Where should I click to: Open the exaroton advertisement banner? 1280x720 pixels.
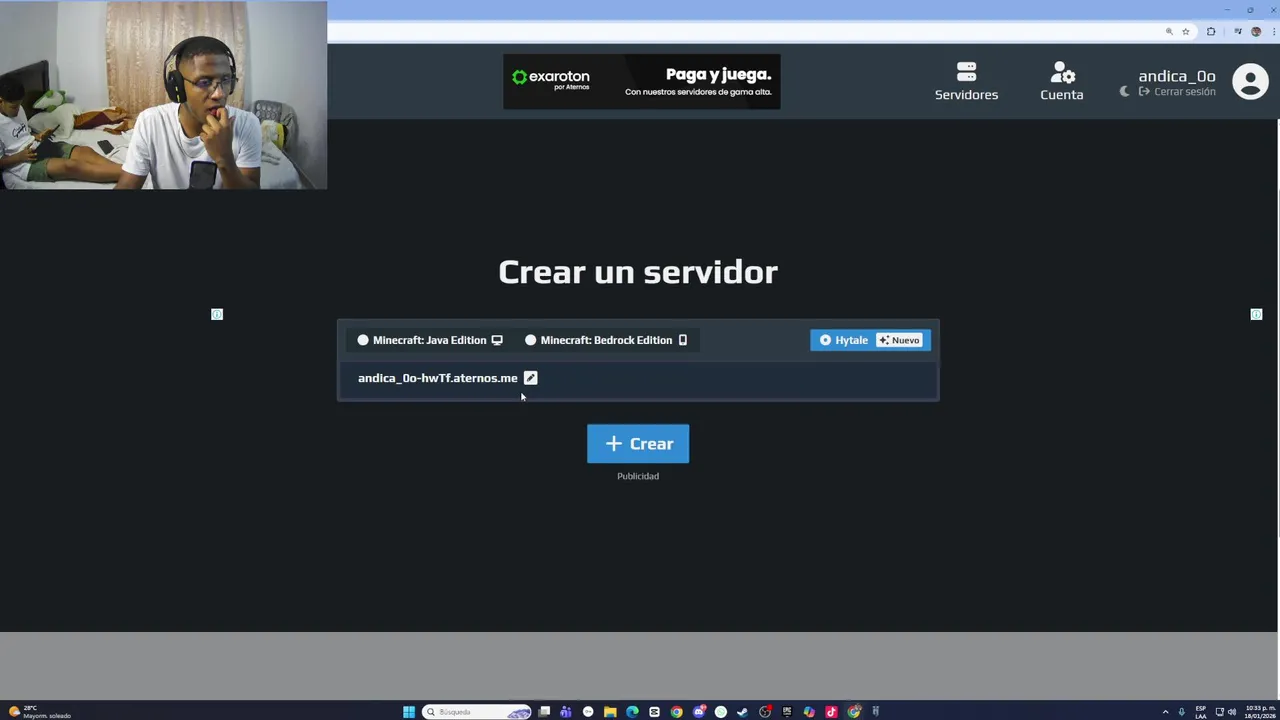click(x=641, y=81)
